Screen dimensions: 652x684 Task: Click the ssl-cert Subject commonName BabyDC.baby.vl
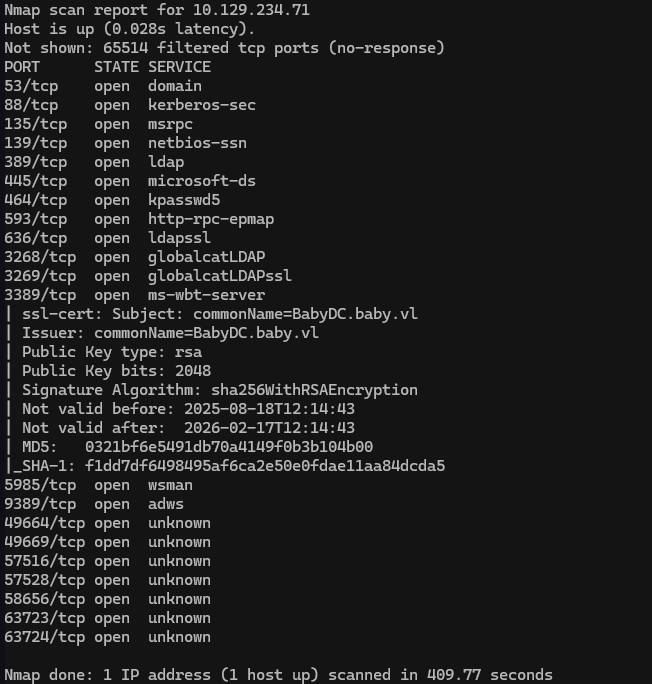(x=333, y=314)
